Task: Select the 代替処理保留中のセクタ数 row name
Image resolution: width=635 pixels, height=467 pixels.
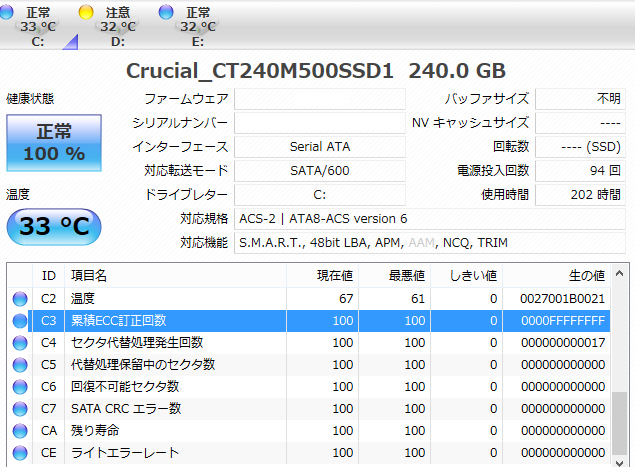Action: tap(143, 365)
